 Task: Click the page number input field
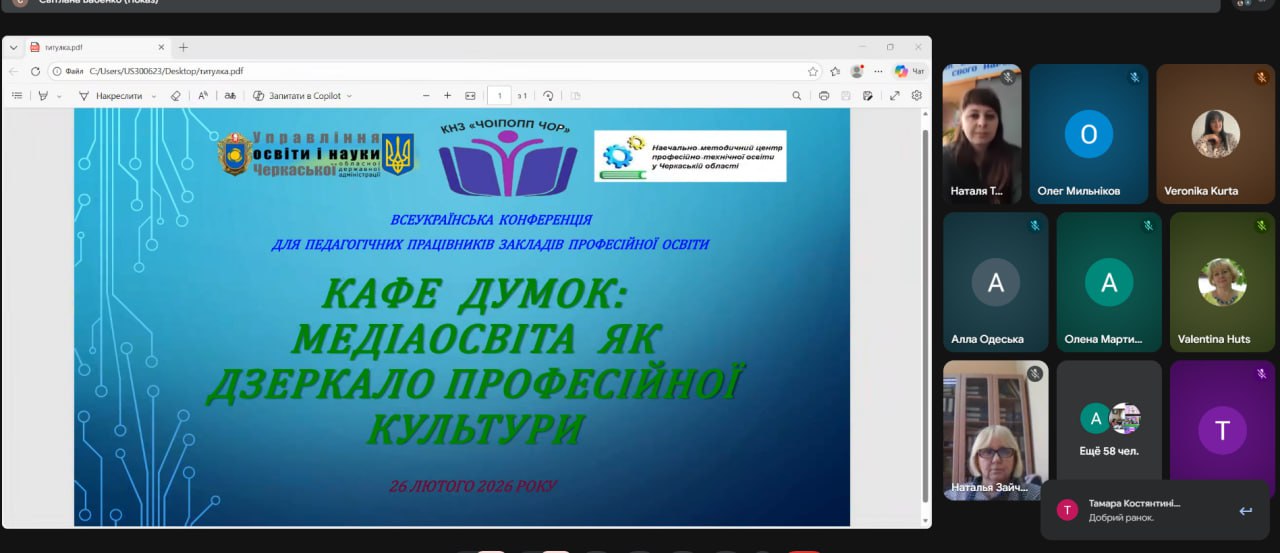499,96
